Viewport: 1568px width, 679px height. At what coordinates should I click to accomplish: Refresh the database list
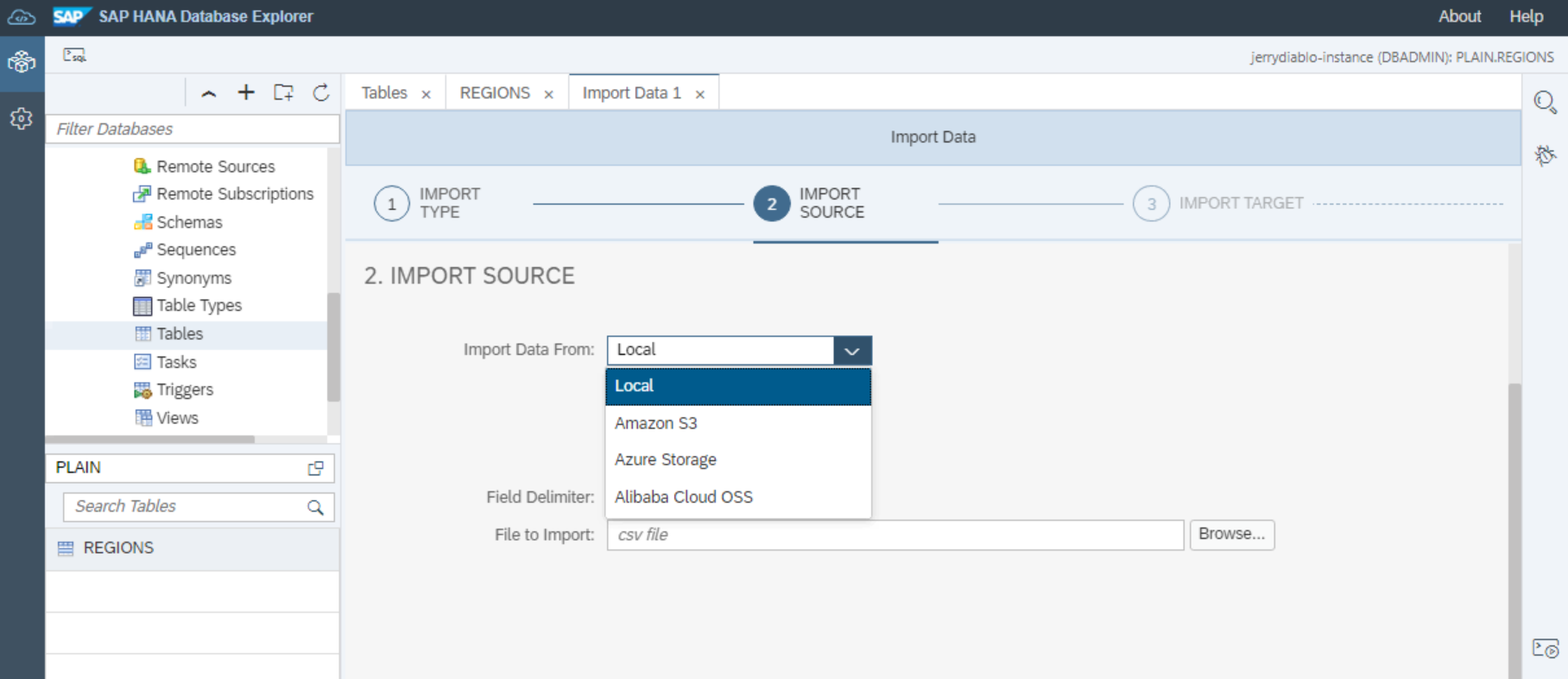coord(321,92)
